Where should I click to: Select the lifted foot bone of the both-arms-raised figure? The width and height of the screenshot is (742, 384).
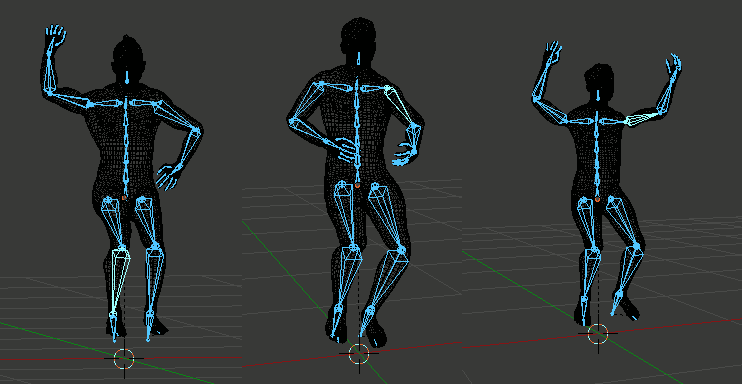(616, 304)
